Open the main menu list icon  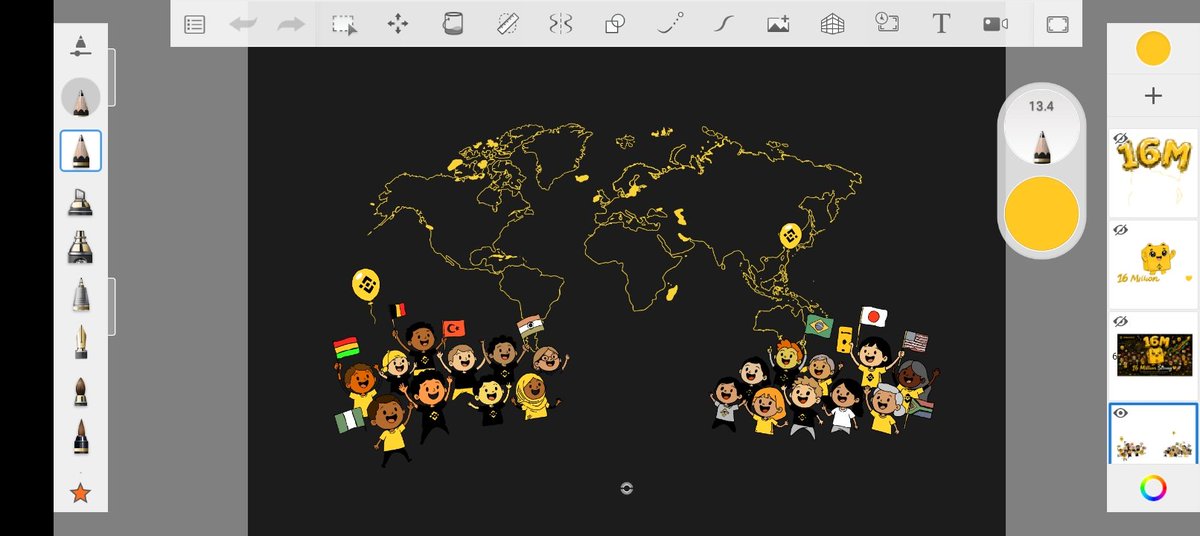coord(195,24)
